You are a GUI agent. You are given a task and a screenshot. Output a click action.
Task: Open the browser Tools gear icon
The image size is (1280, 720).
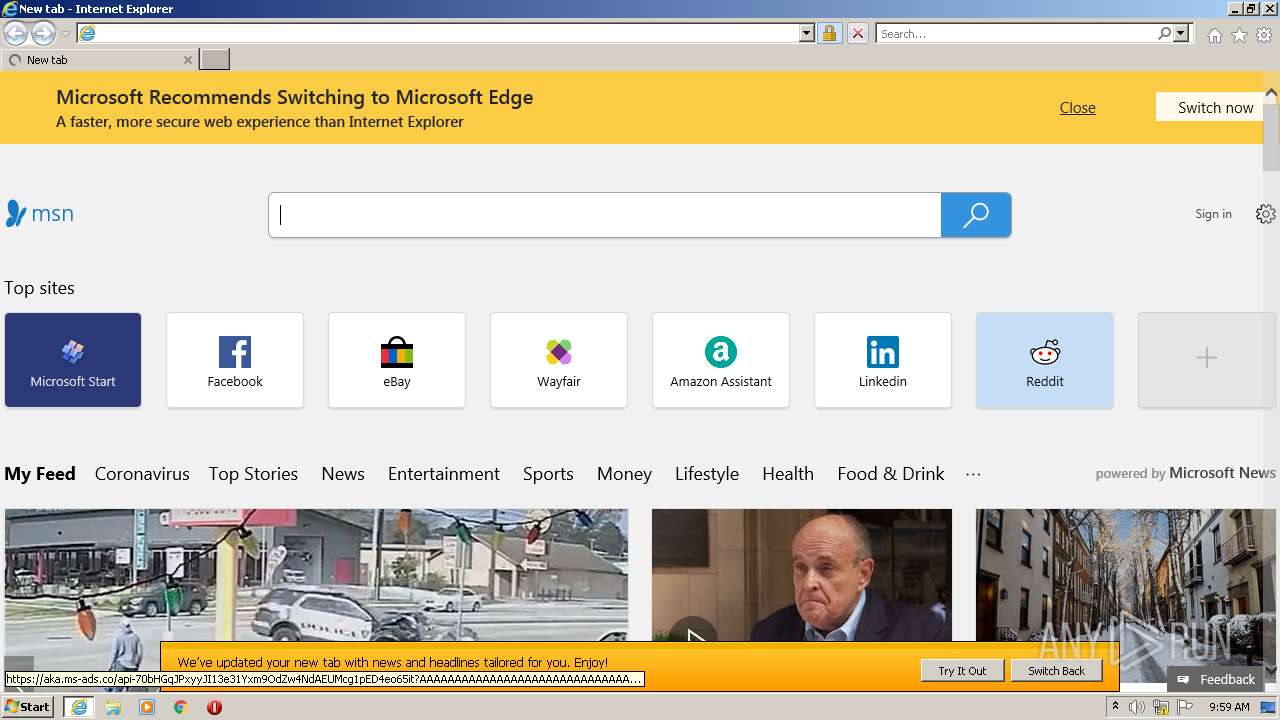[x=1264, y=35]
